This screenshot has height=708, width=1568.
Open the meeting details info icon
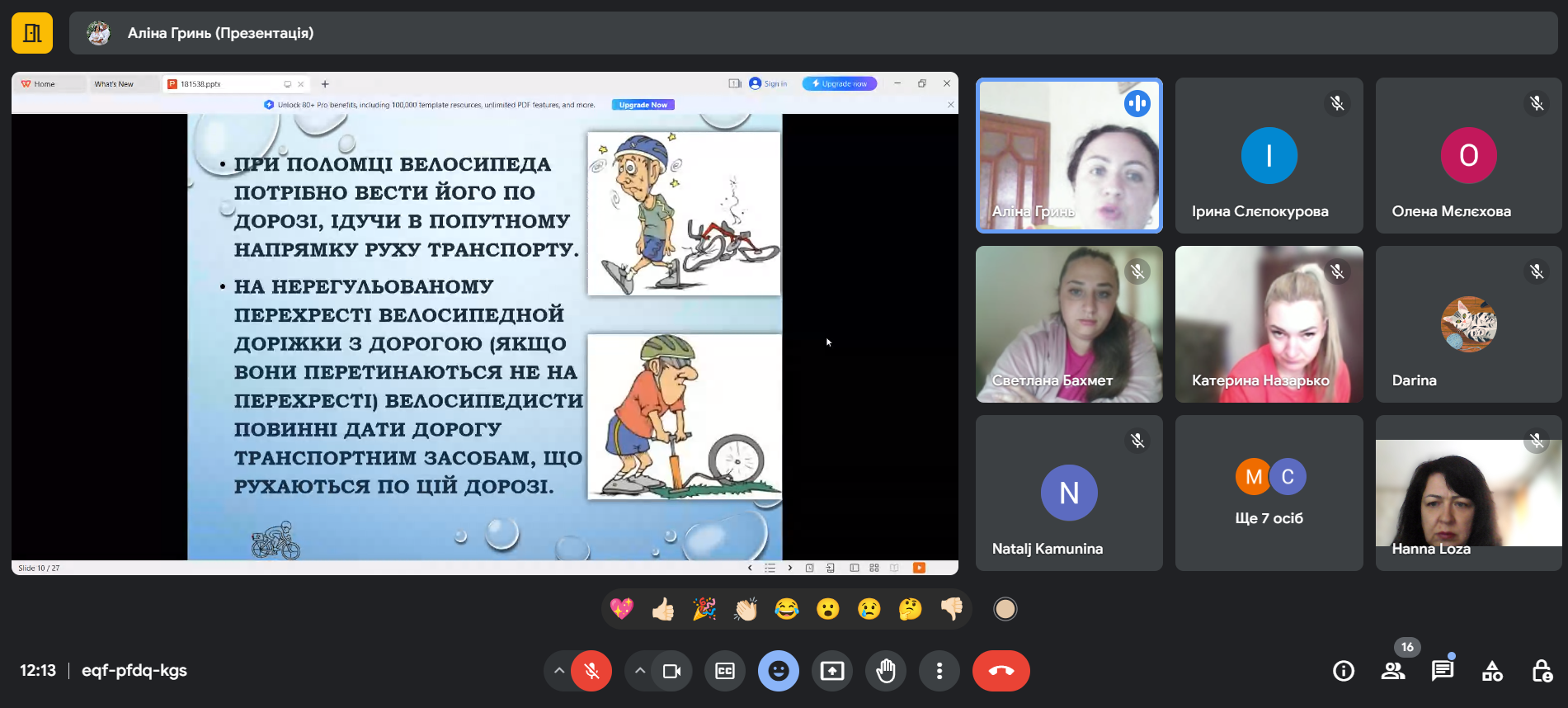[1344, 671]
